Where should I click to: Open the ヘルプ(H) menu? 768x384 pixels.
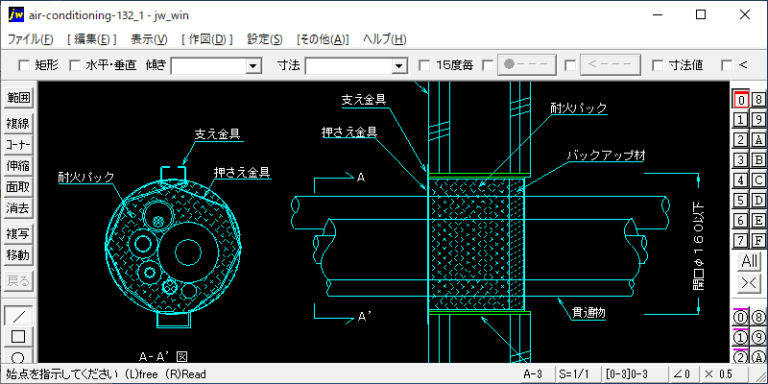coord(384,39)
